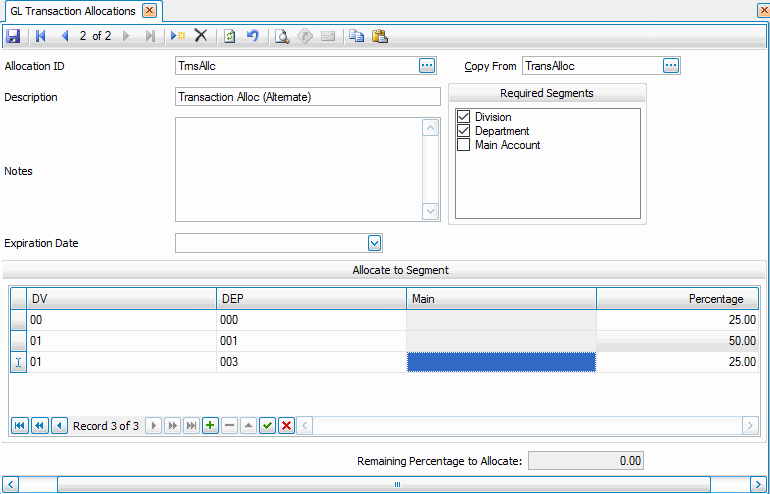Screen dimensions: 770x494
Task: Cancel grid edit with red X button
Action: pos(286,425)
